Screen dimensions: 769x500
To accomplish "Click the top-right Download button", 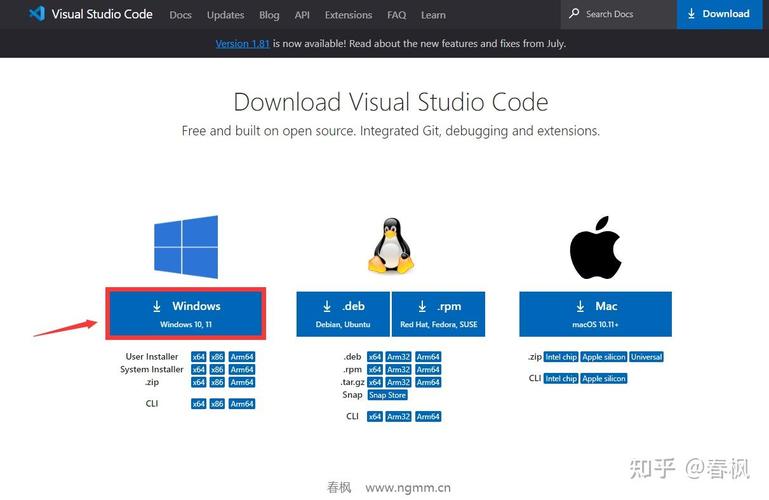I will pos(719,14).
